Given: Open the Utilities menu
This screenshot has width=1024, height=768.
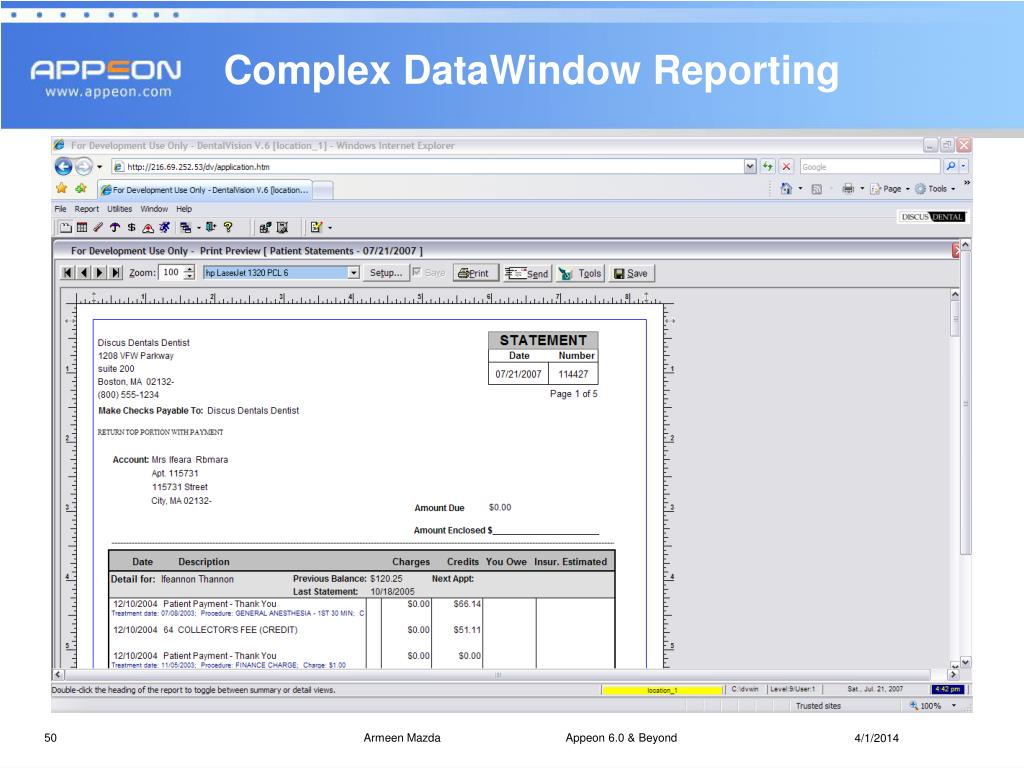Looking at the screenshot, I should click(120, 209).
